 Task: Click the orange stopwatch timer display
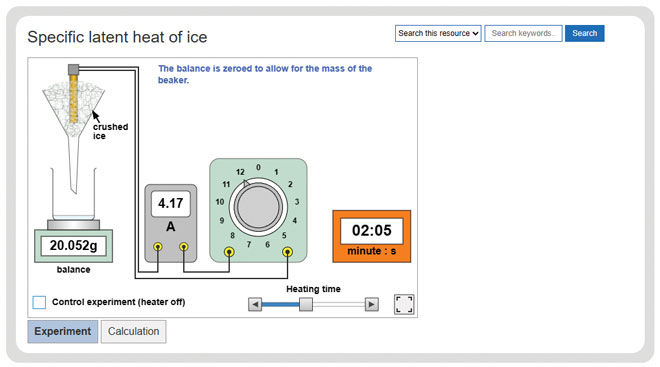372,236
